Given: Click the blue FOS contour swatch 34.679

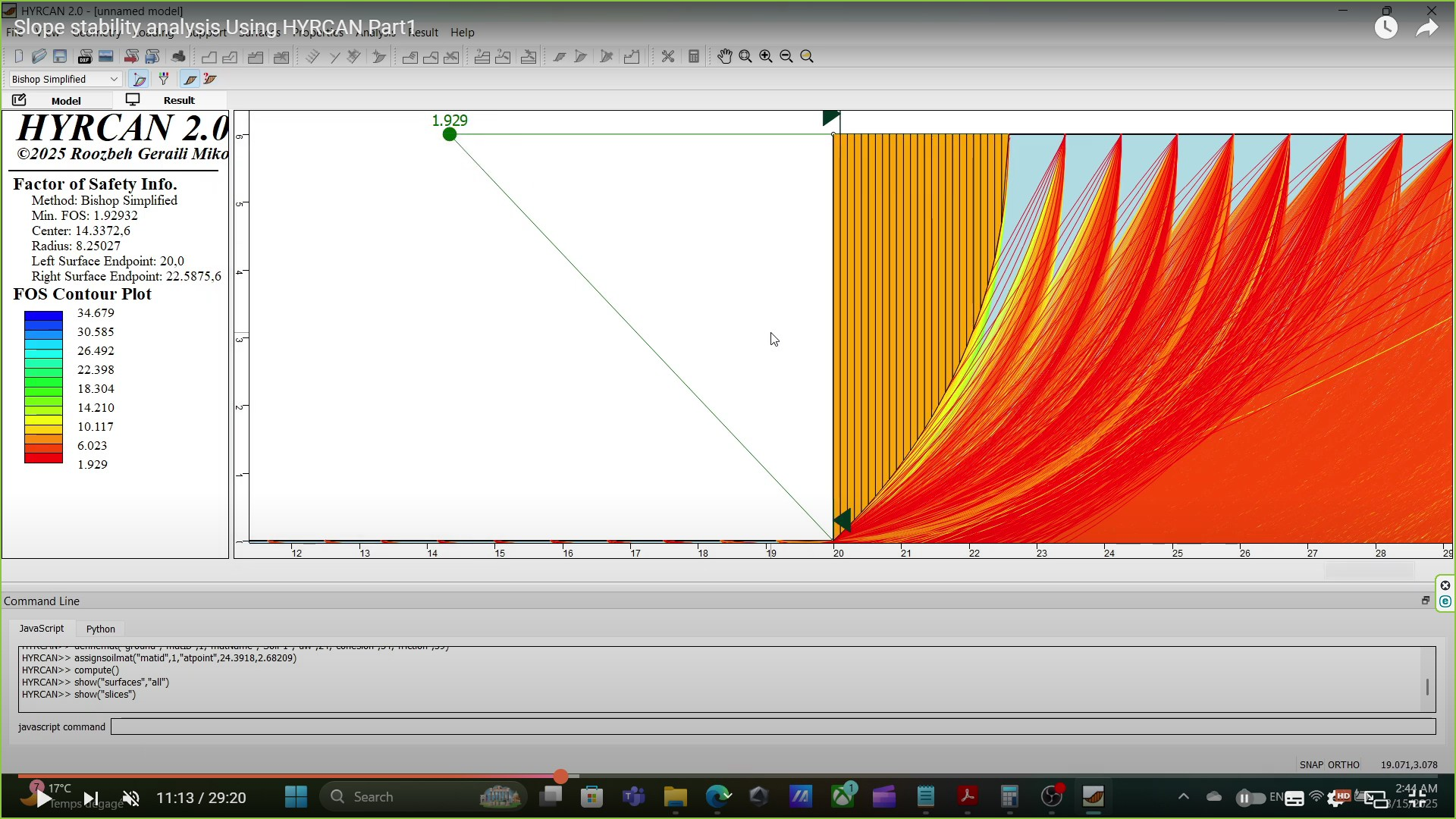Looking at the screenshot, I should click(43, 315).
